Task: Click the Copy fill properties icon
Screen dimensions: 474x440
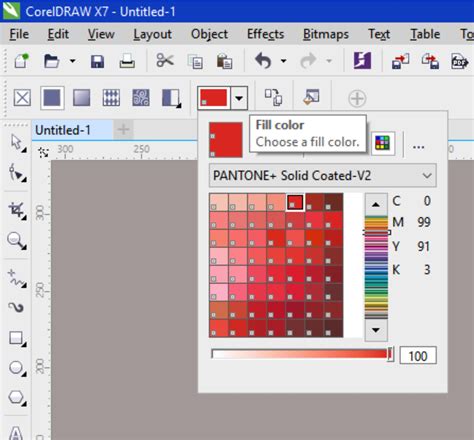Action: tap(274, 98)
